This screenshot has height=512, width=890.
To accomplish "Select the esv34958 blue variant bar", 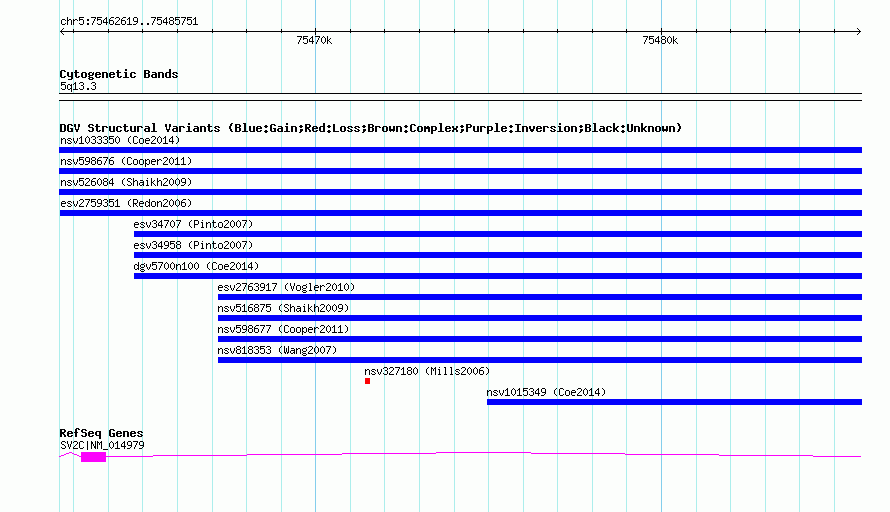I will coord(498,255).
